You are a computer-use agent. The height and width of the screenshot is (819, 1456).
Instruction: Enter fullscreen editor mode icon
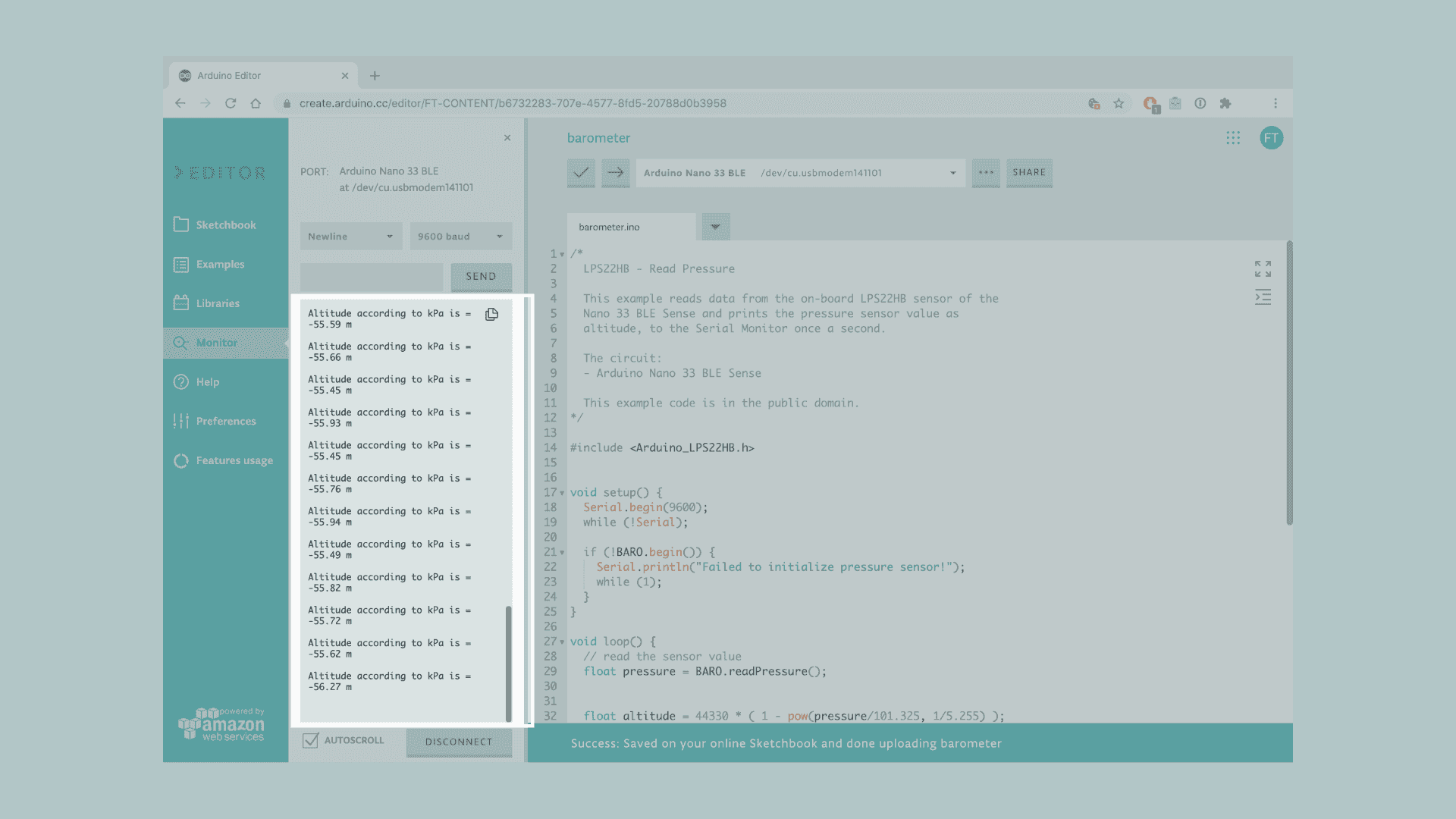pos(1263,268)
